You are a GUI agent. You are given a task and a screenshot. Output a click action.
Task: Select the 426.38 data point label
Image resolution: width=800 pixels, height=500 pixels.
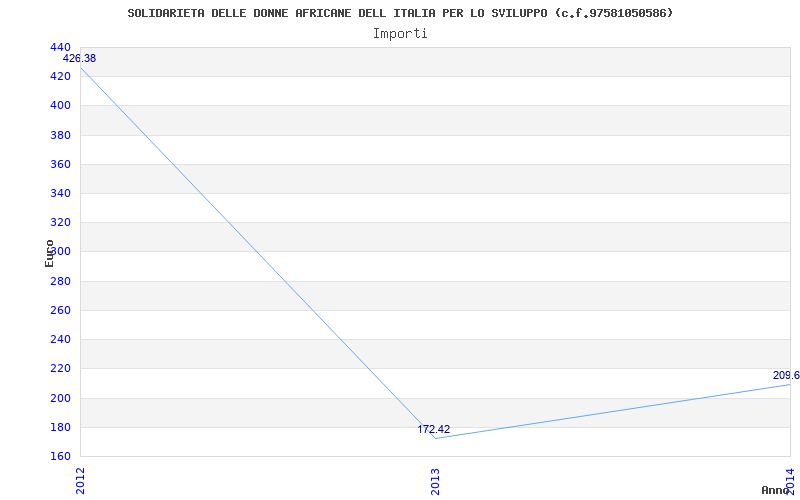[x=79, y=58]
